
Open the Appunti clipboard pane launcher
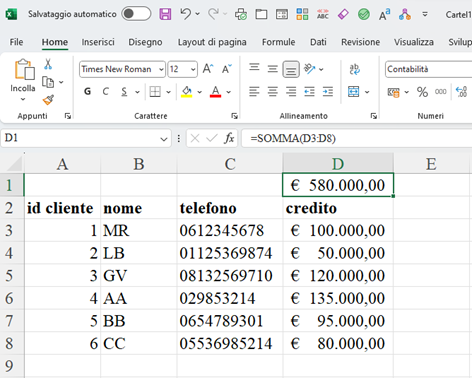click(68, 116)
